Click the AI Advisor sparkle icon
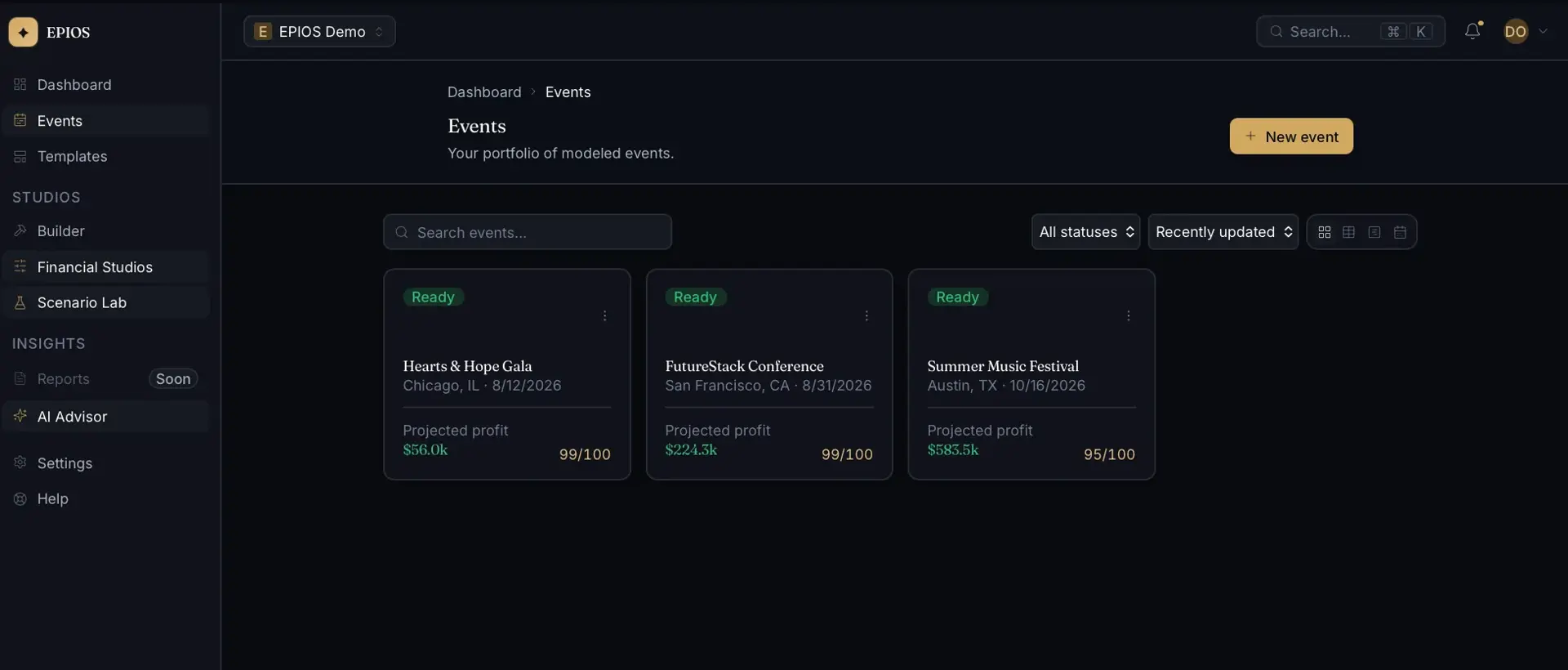The height and width of the screenshot is (670, 1568). 20,416
